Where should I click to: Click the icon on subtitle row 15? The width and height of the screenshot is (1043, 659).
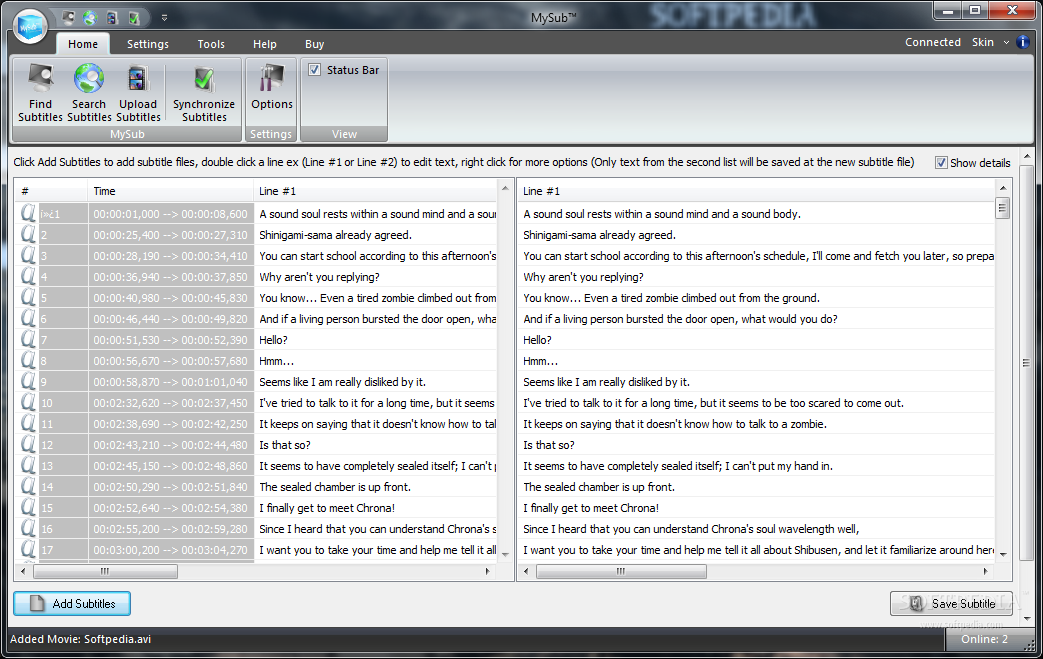[x=28, y=507]
